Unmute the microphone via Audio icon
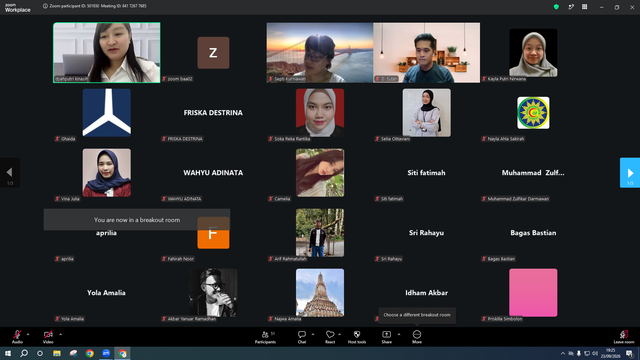 tap(17, 336)
